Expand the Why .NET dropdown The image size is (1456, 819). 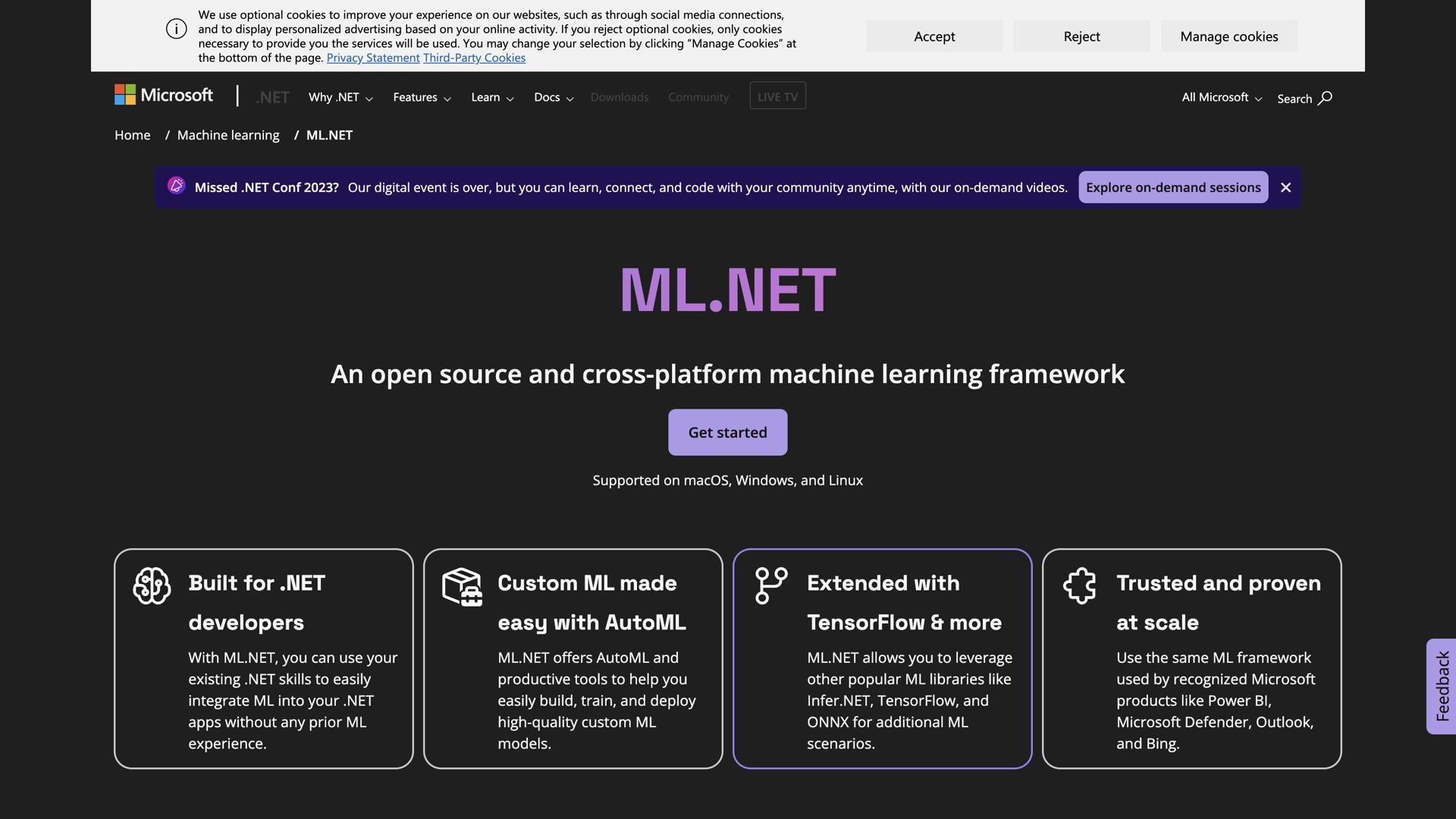tap(340, 97)
